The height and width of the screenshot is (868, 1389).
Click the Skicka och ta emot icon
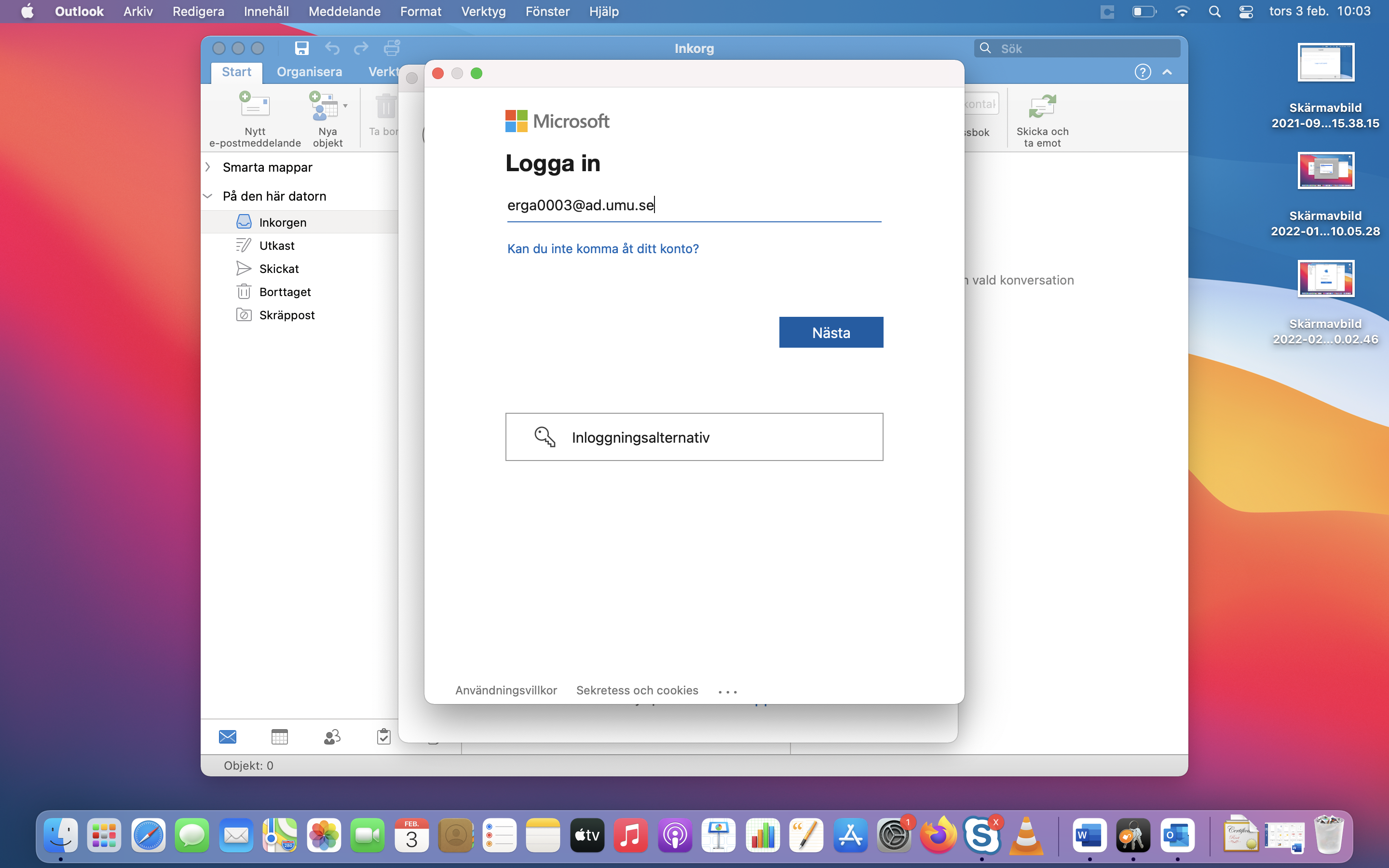1042,107
